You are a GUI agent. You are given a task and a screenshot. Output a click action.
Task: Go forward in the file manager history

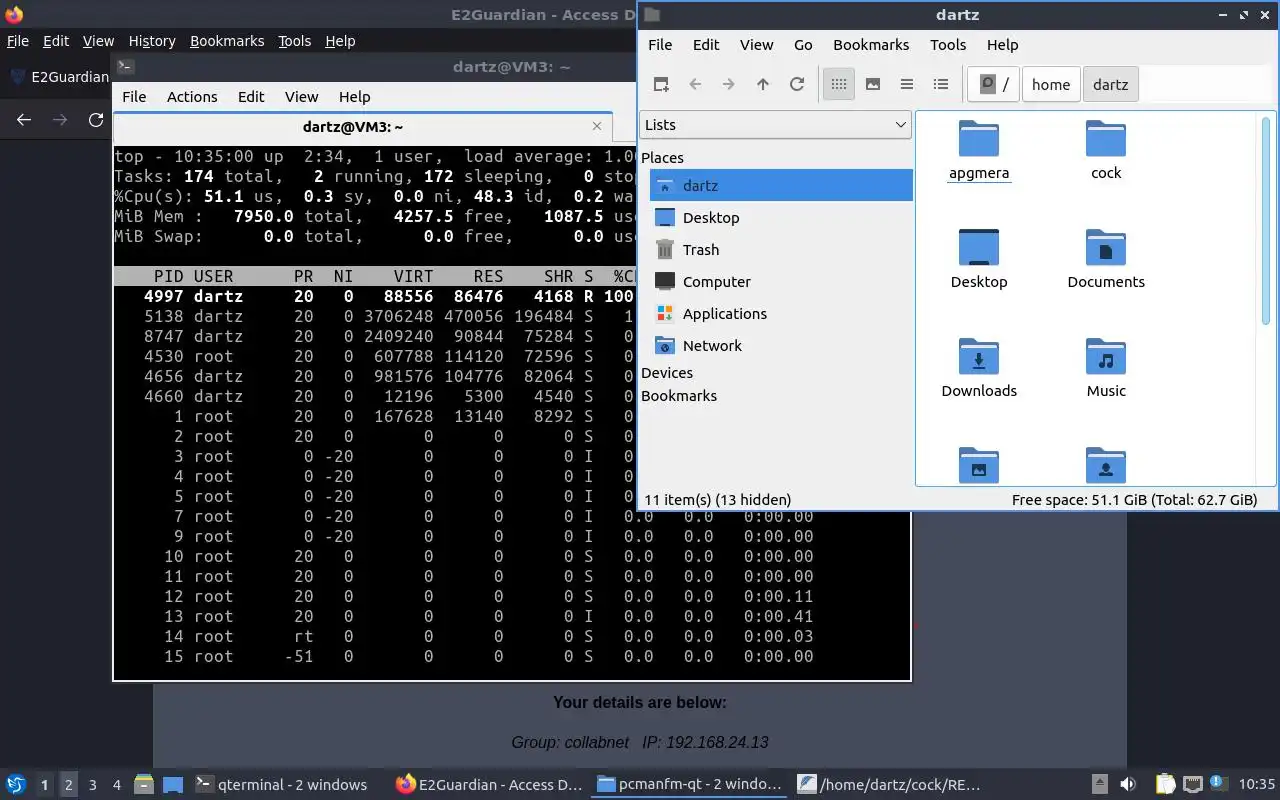pyautogui.click(x=729, y=85)
